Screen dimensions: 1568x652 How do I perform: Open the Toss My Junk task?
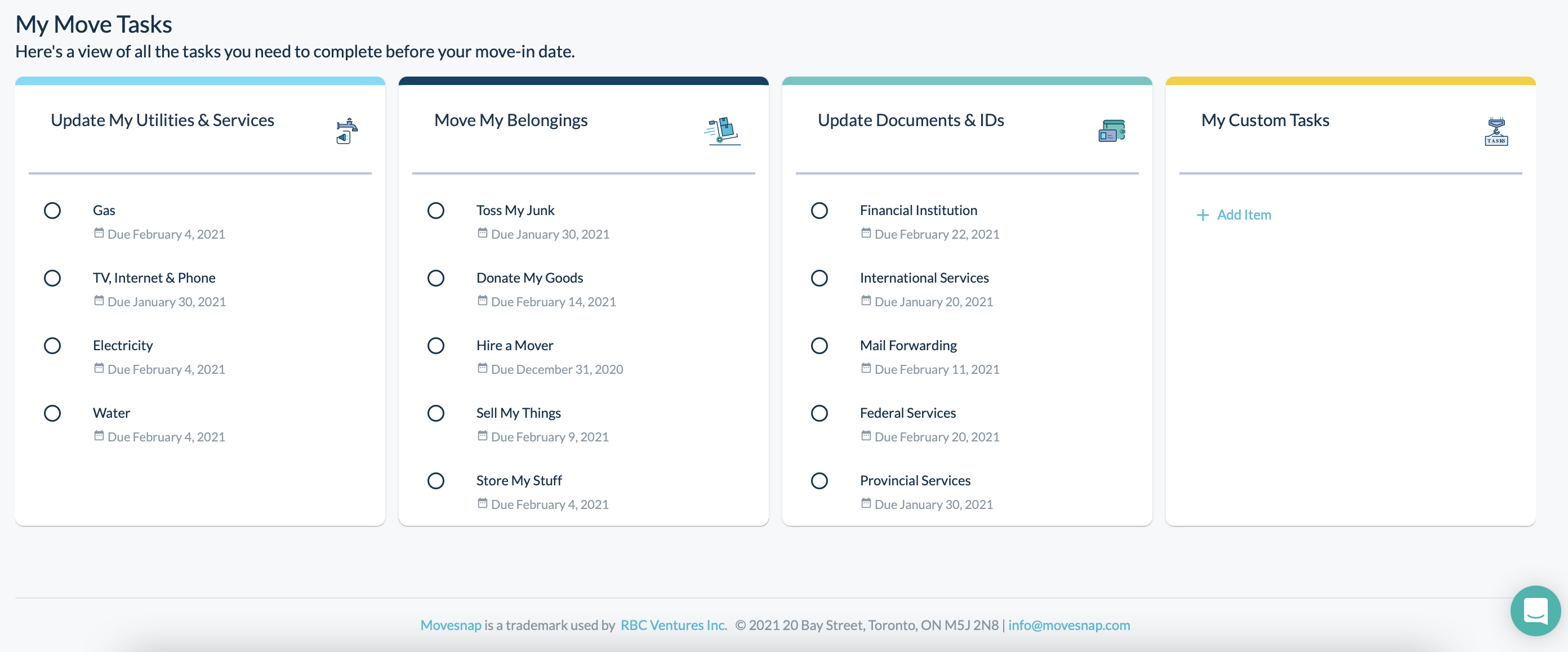pos(515,210)
